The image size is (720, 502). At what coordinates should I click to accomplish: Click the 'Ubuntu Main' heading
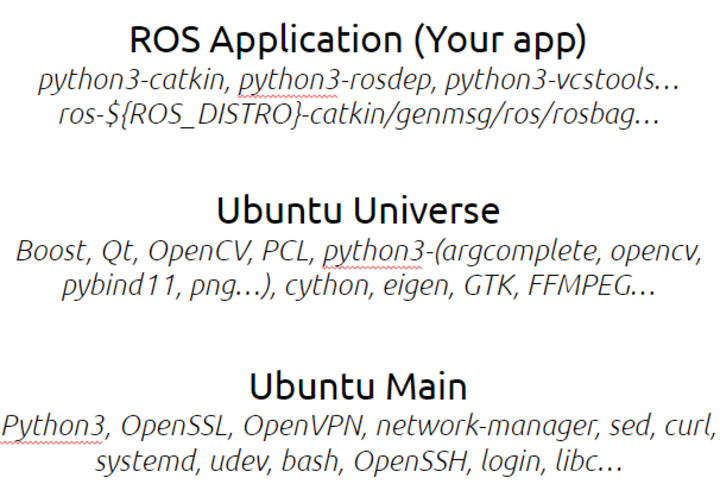358,386
